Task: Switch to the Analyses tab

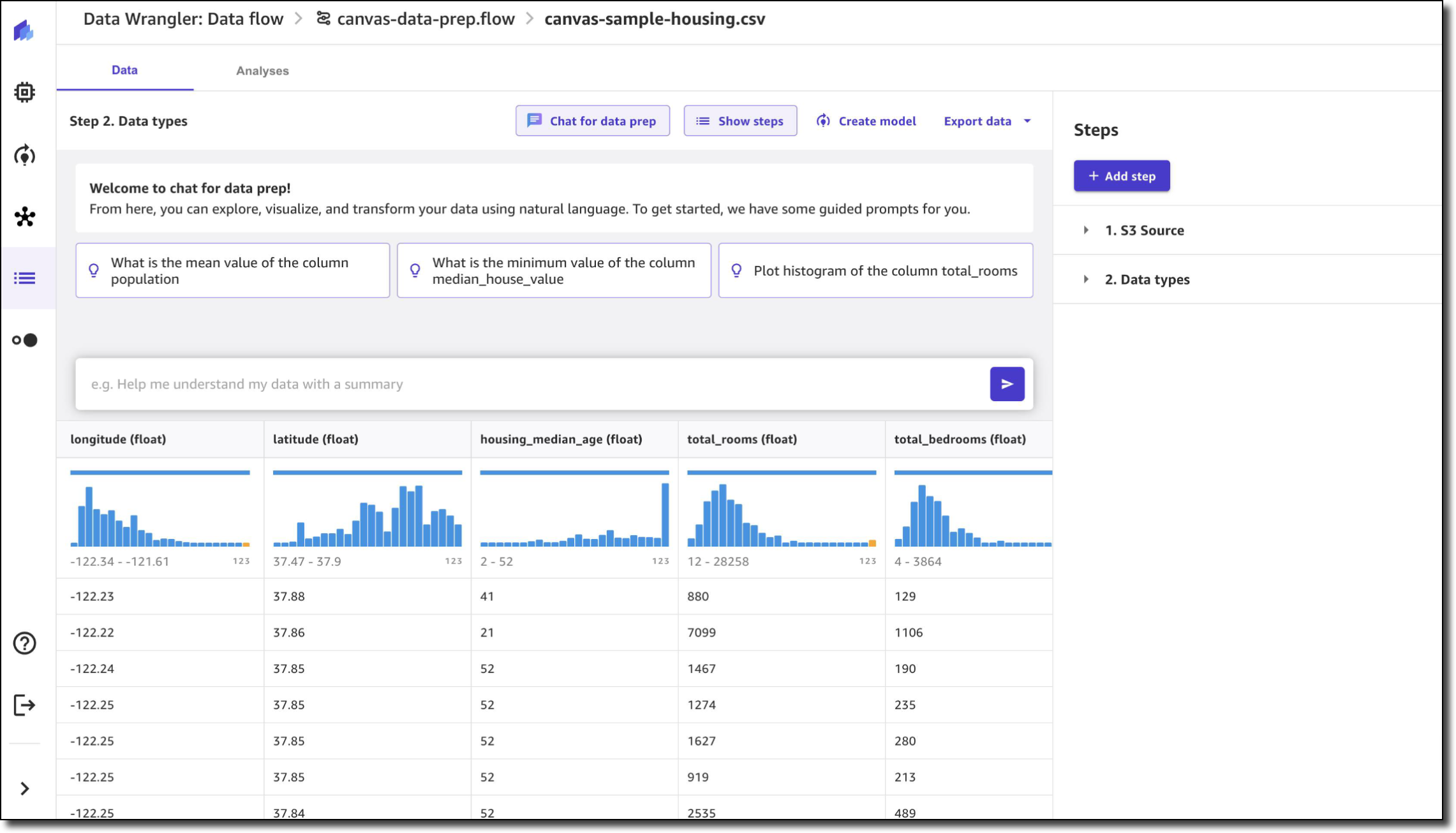Action: click(x=262, y=71)
